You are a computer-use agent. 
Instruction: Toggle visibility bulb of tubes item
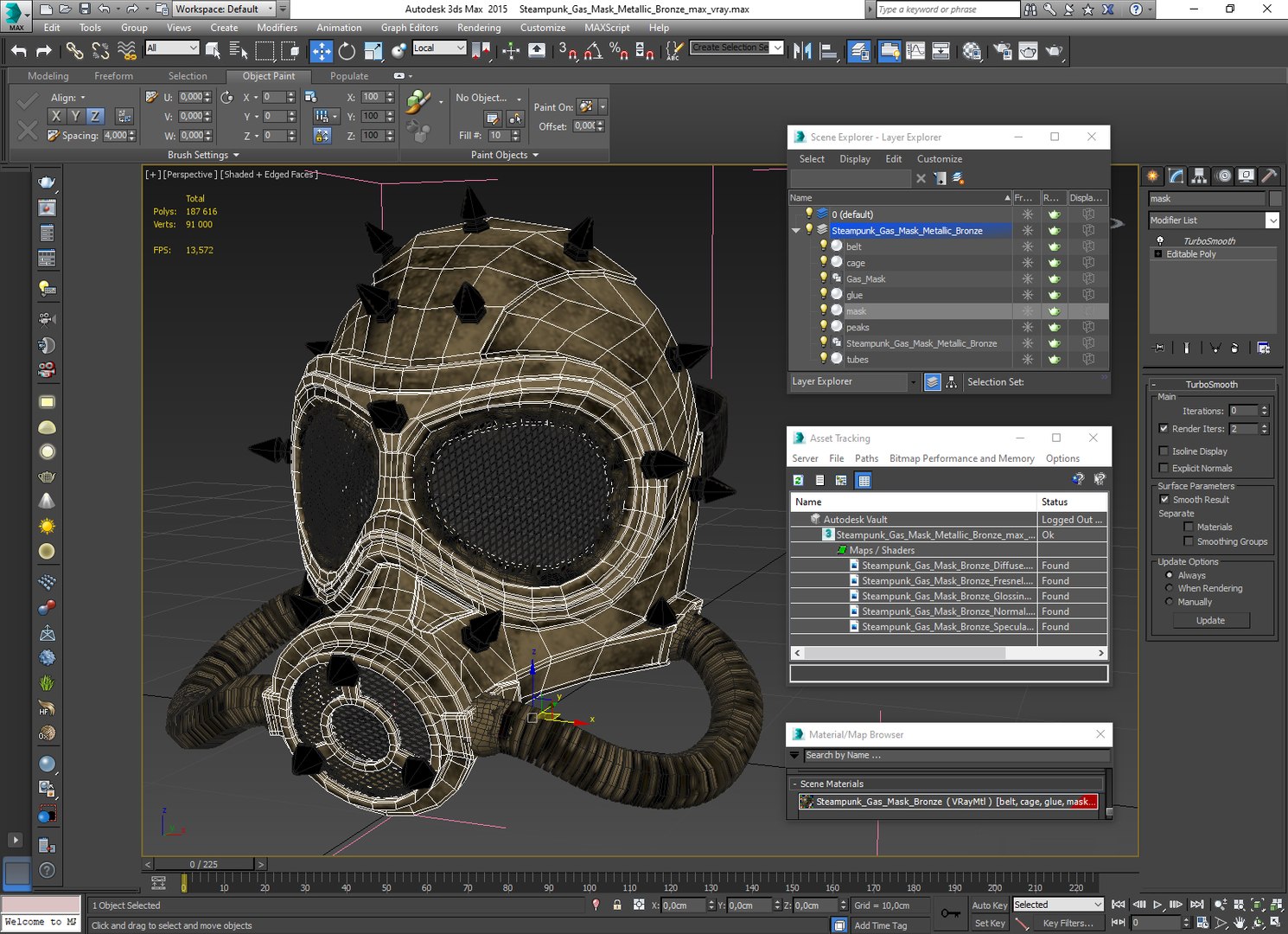(824, 358)
